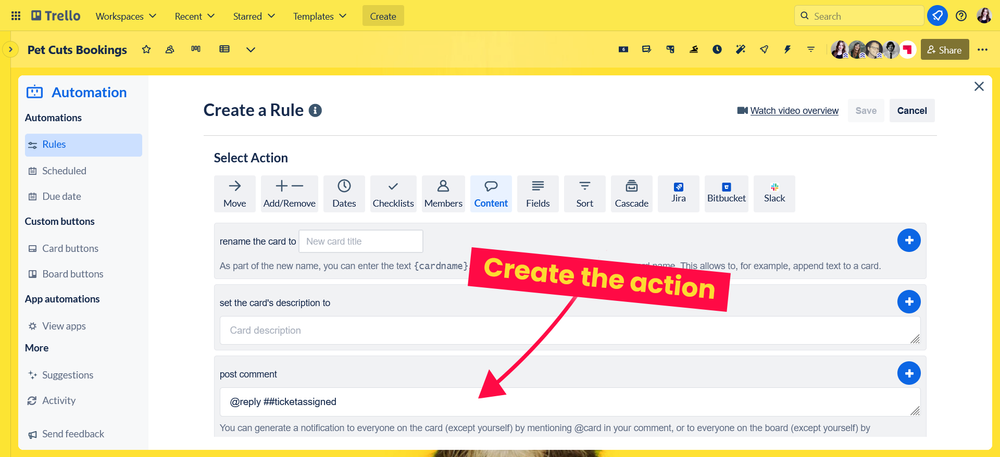This screenshot has width=1000, height=457.
Task: Expand the board views chevron
Action: pos(251,50)
